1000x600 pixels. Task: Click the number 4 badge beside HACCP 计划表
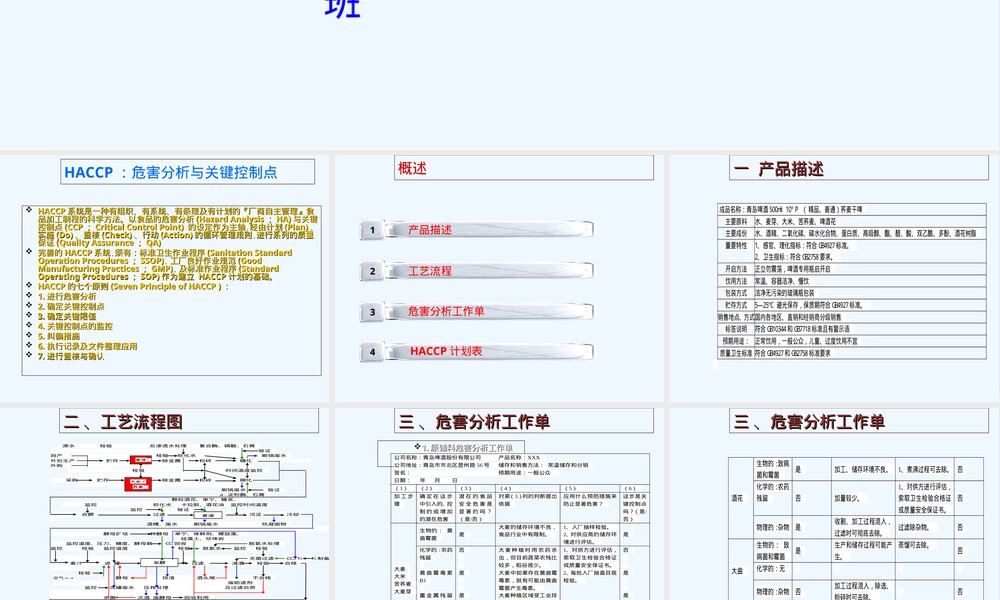pyautogui.click(x=372, y=351)
